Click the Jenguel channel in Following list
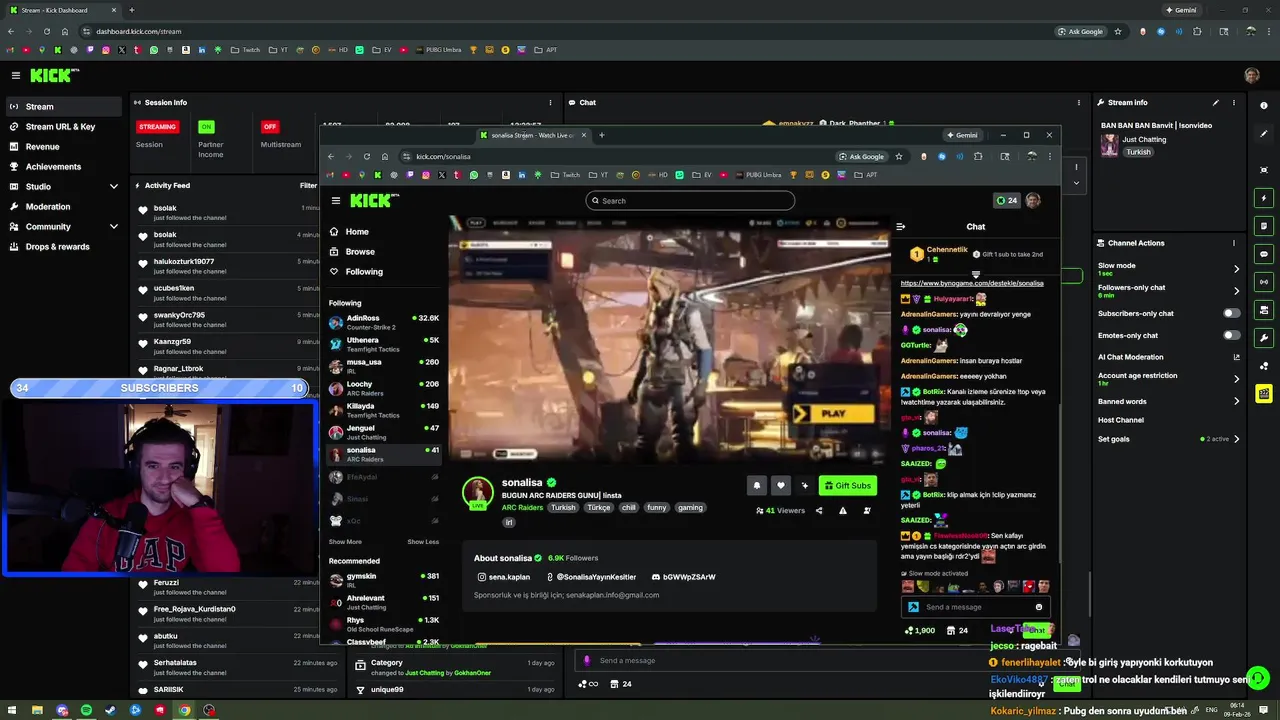The width and height of the screenshot is (1280, 720). [384, 432]
